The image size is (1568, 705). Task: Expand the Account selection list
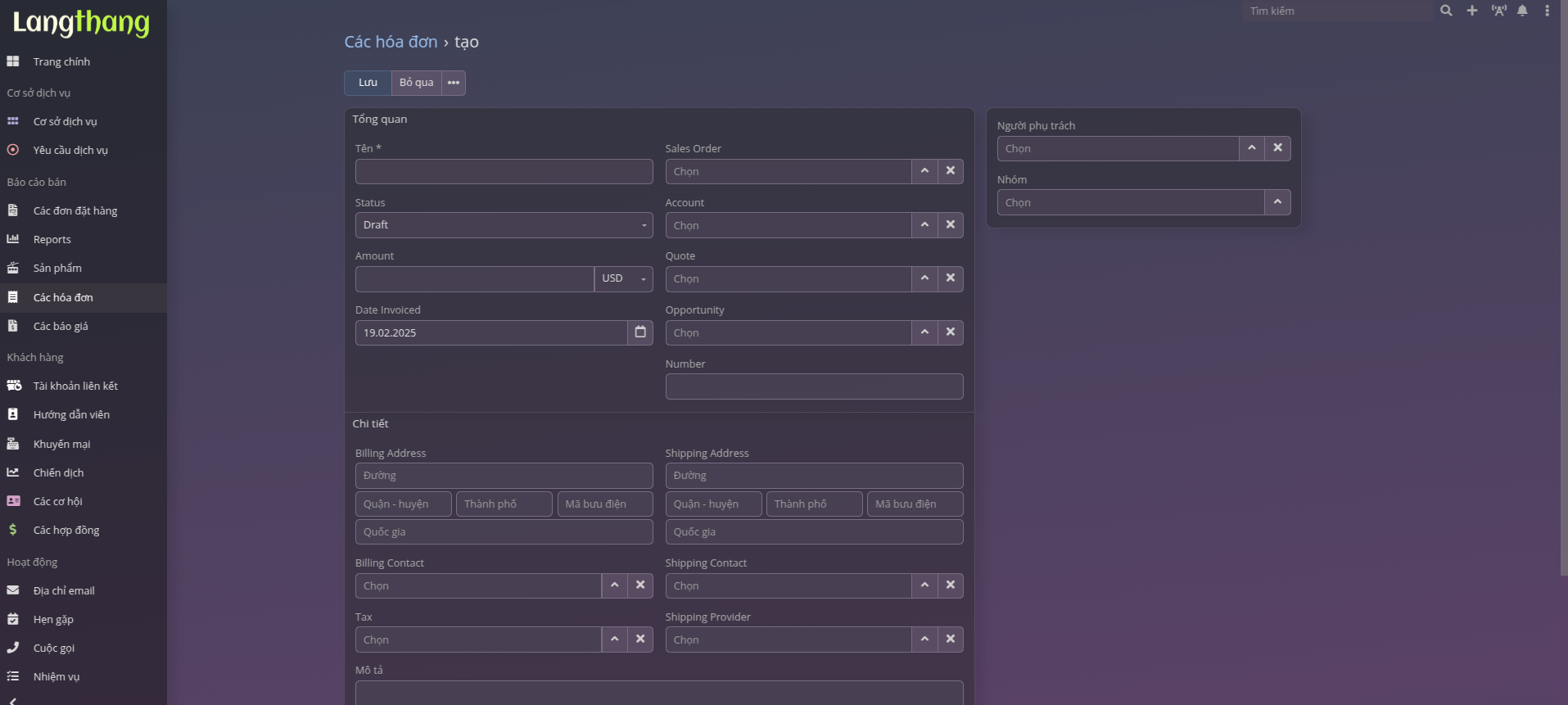(x=924, y=225)
